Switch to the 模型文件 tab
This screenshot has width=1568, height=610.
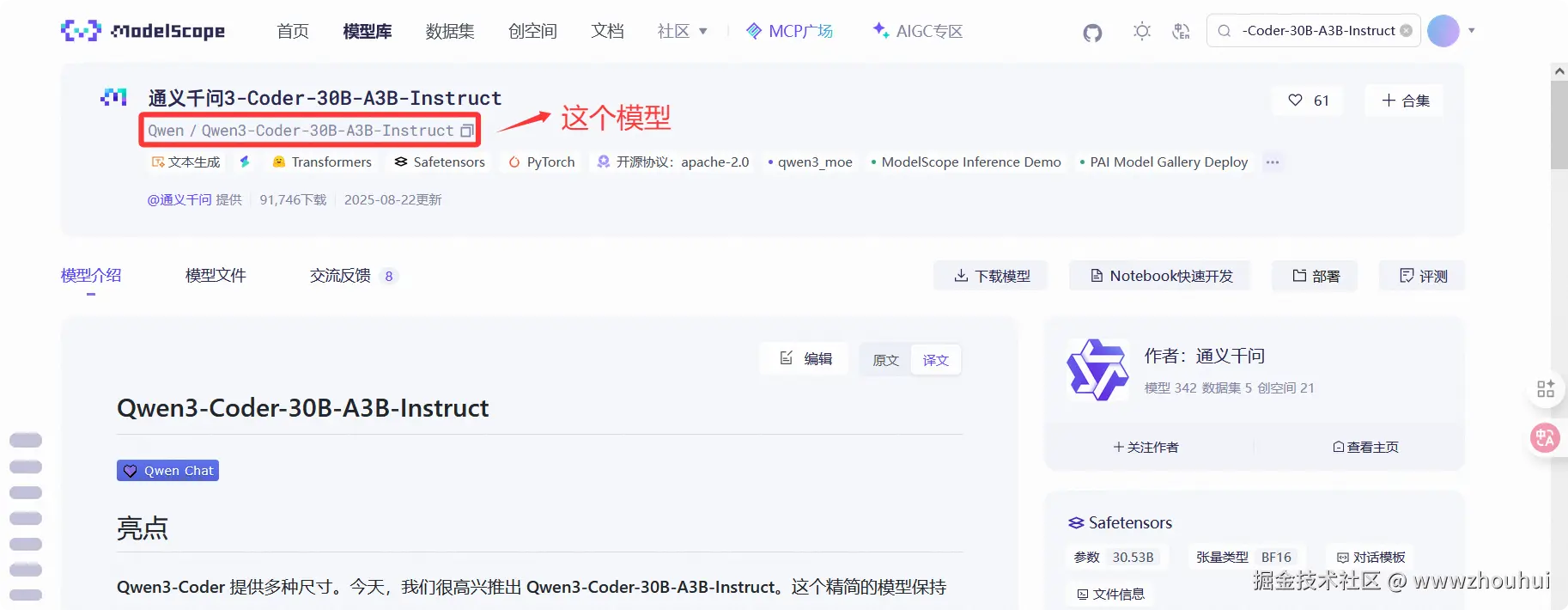tap(216, 275)
